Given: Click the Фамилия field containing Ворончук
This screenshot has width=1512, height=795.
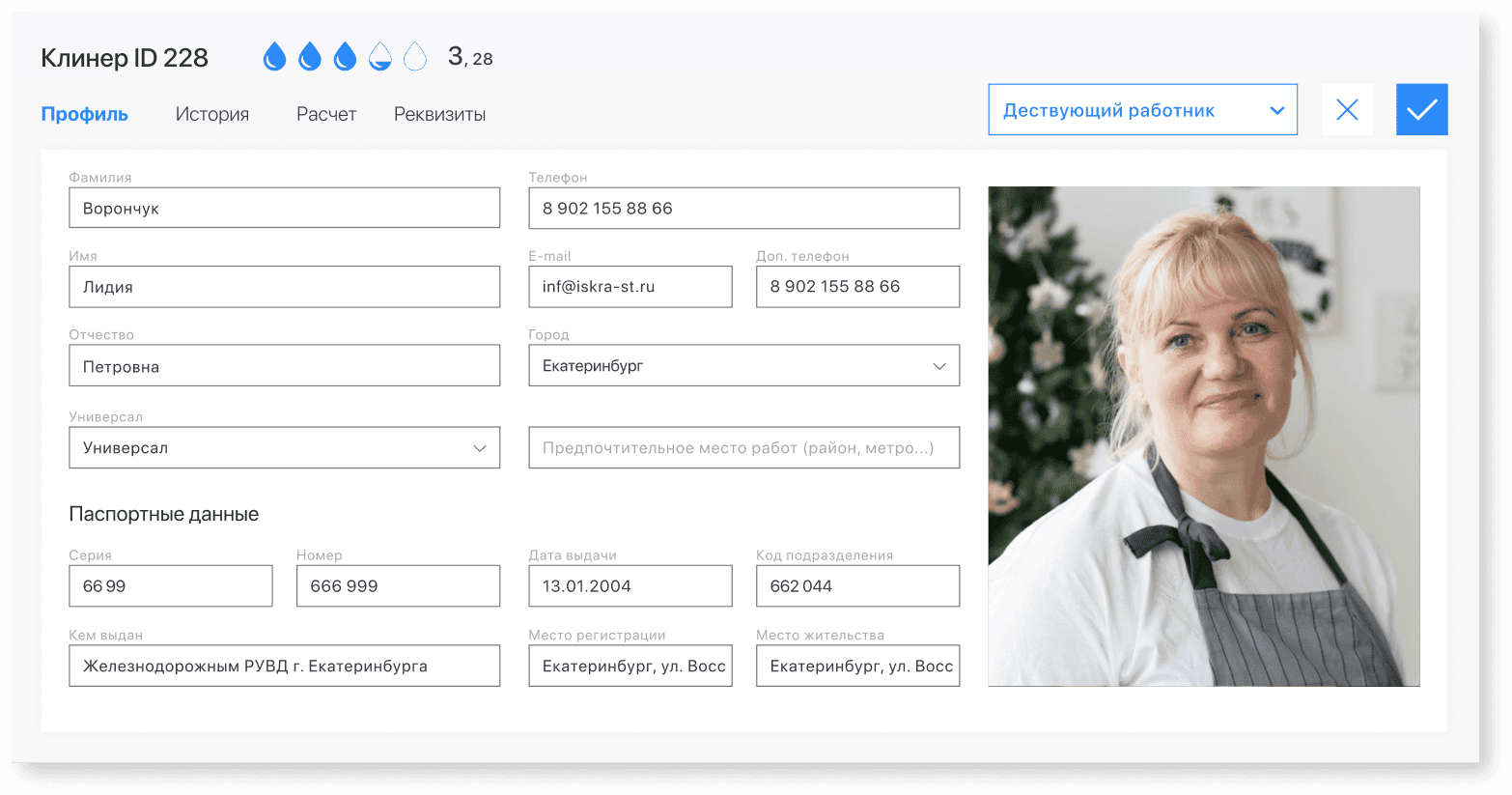Looking at the screenshot, I should click(284, 209).
